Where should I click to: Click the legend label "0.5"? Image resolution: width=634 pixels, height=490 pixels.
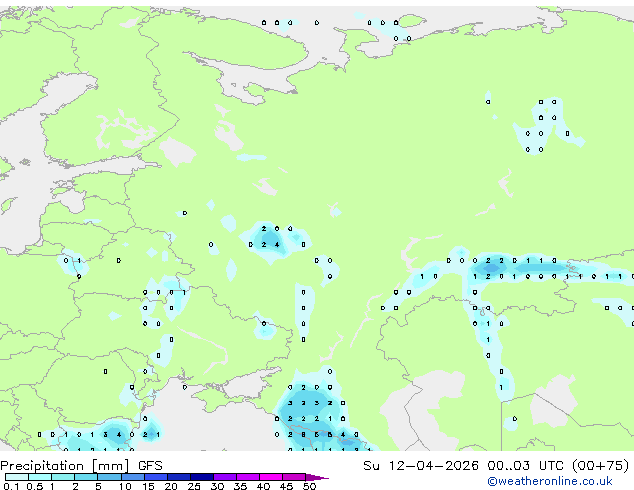coord(35,486)
